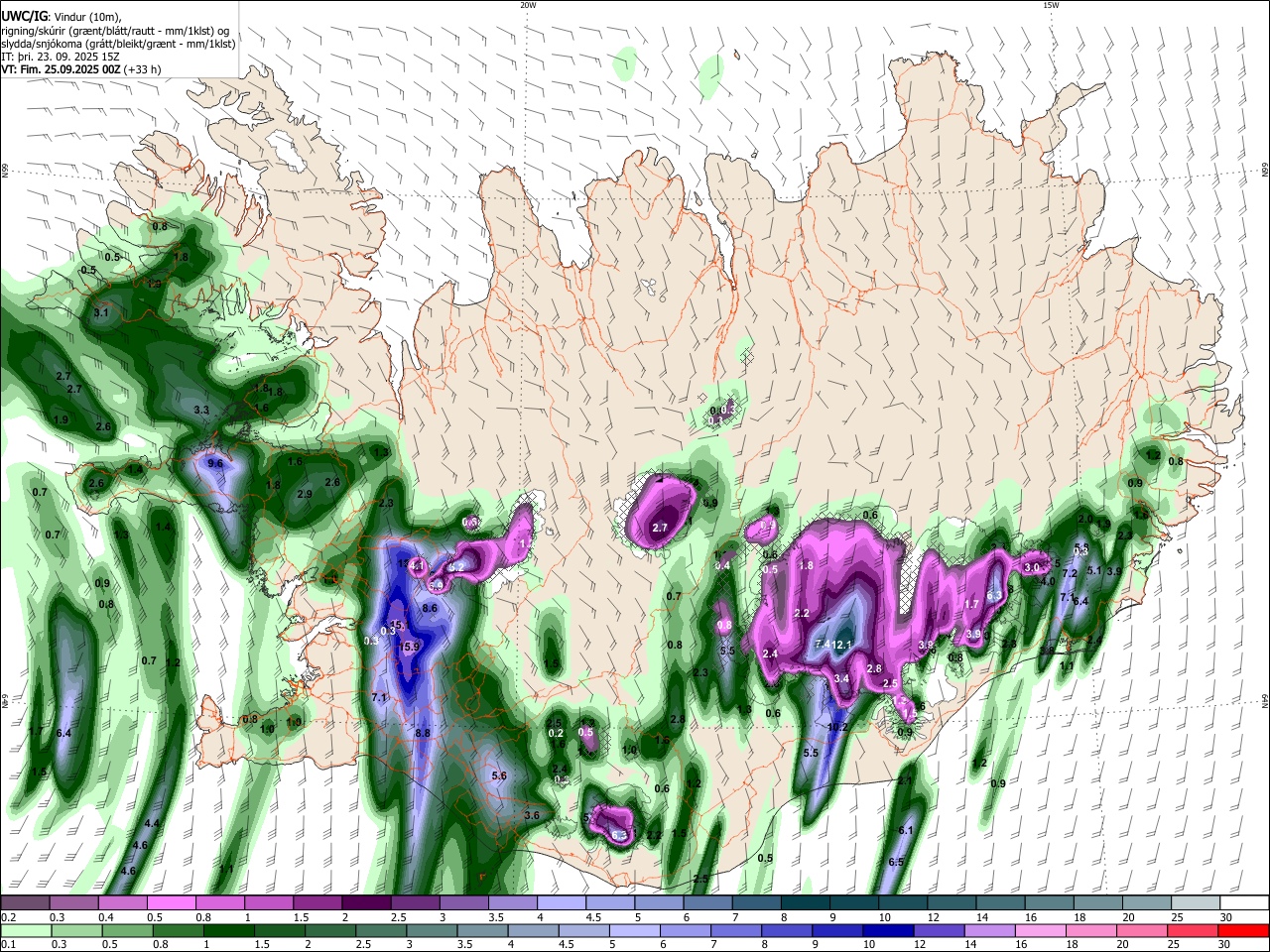1270x952 pixels.
Task: Click the 2.9 precipitation value on map
Action: (x=305, y=494)
